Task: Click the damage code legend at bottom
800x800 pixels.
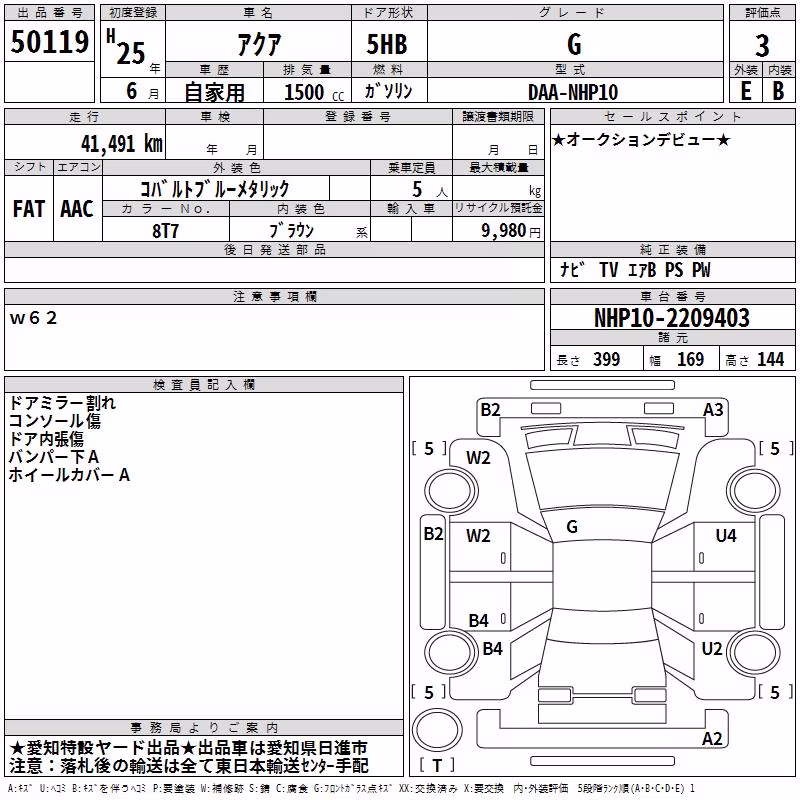Action: [352, 789]
